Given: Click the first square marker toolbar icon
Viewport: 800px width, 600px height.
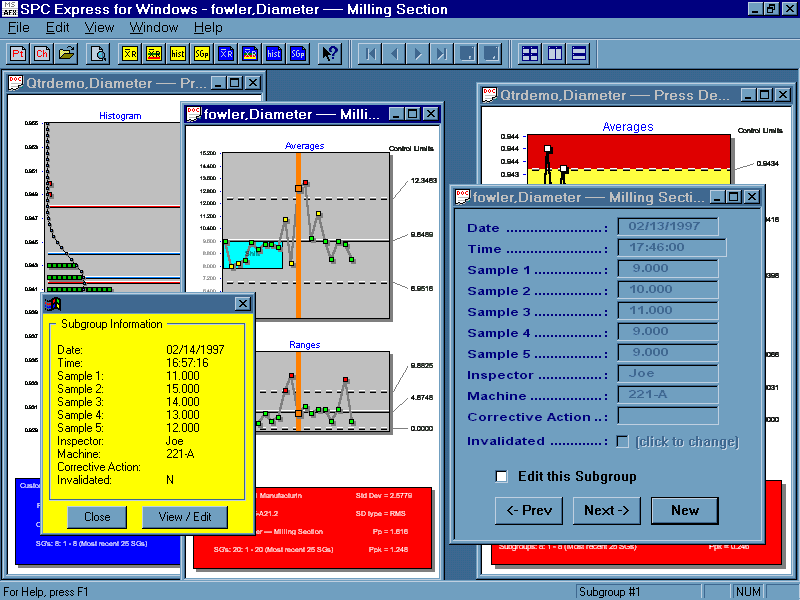Looking at the screenshot, I should 467,54.
